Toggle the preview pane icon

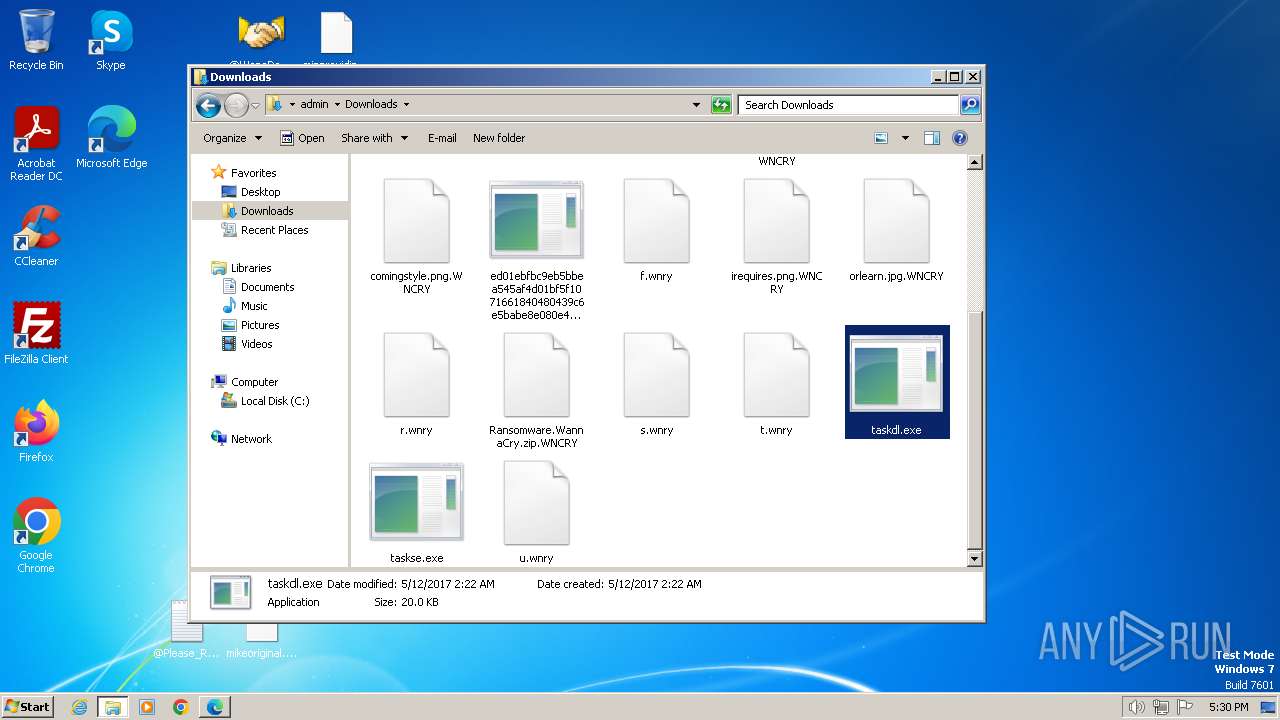pos(932,138)
